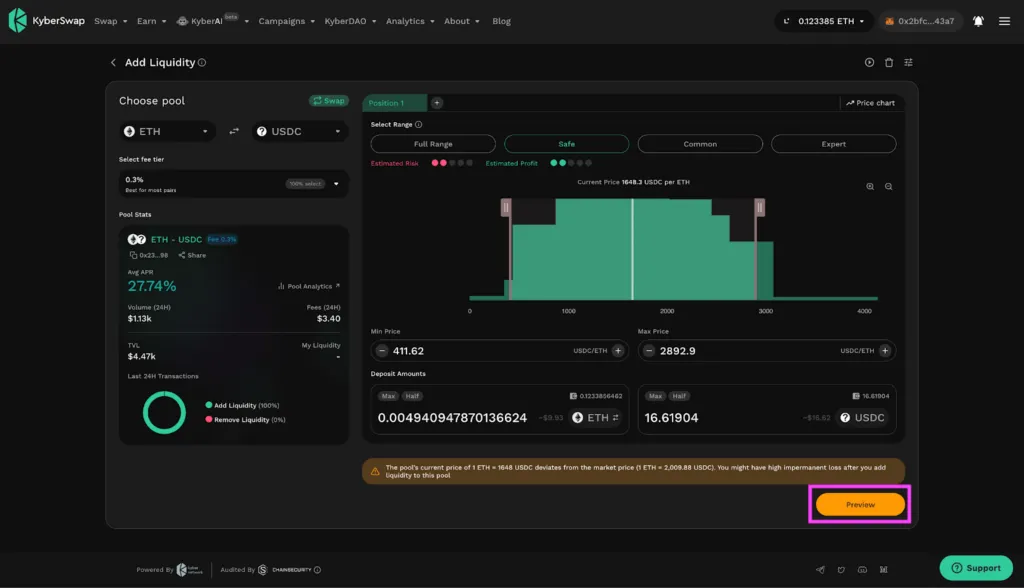Viewport: 1024px width, 588px height.
Task: Open the 0.3% fee tier dropdown
Action: point(233,184)
